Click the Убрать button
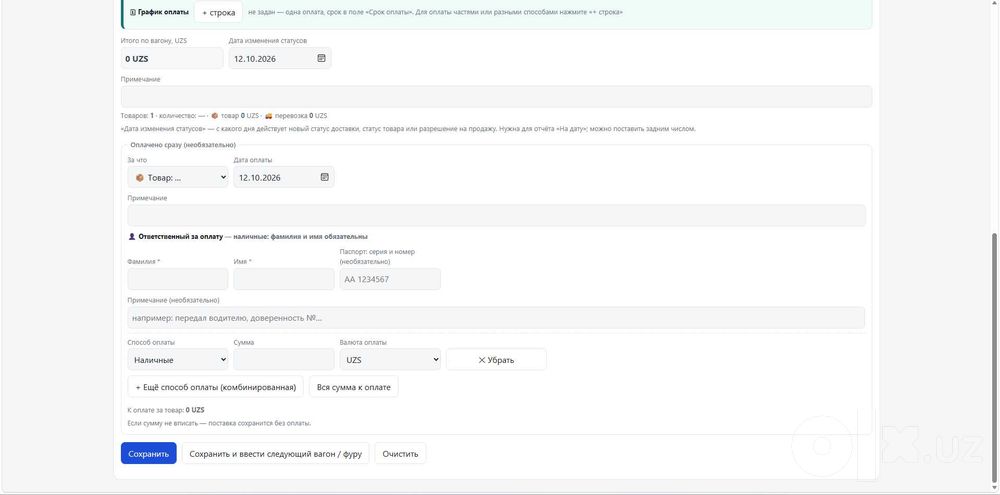Image resolution: width=1000 pixels, height=495 pixels. coord(496,360)
